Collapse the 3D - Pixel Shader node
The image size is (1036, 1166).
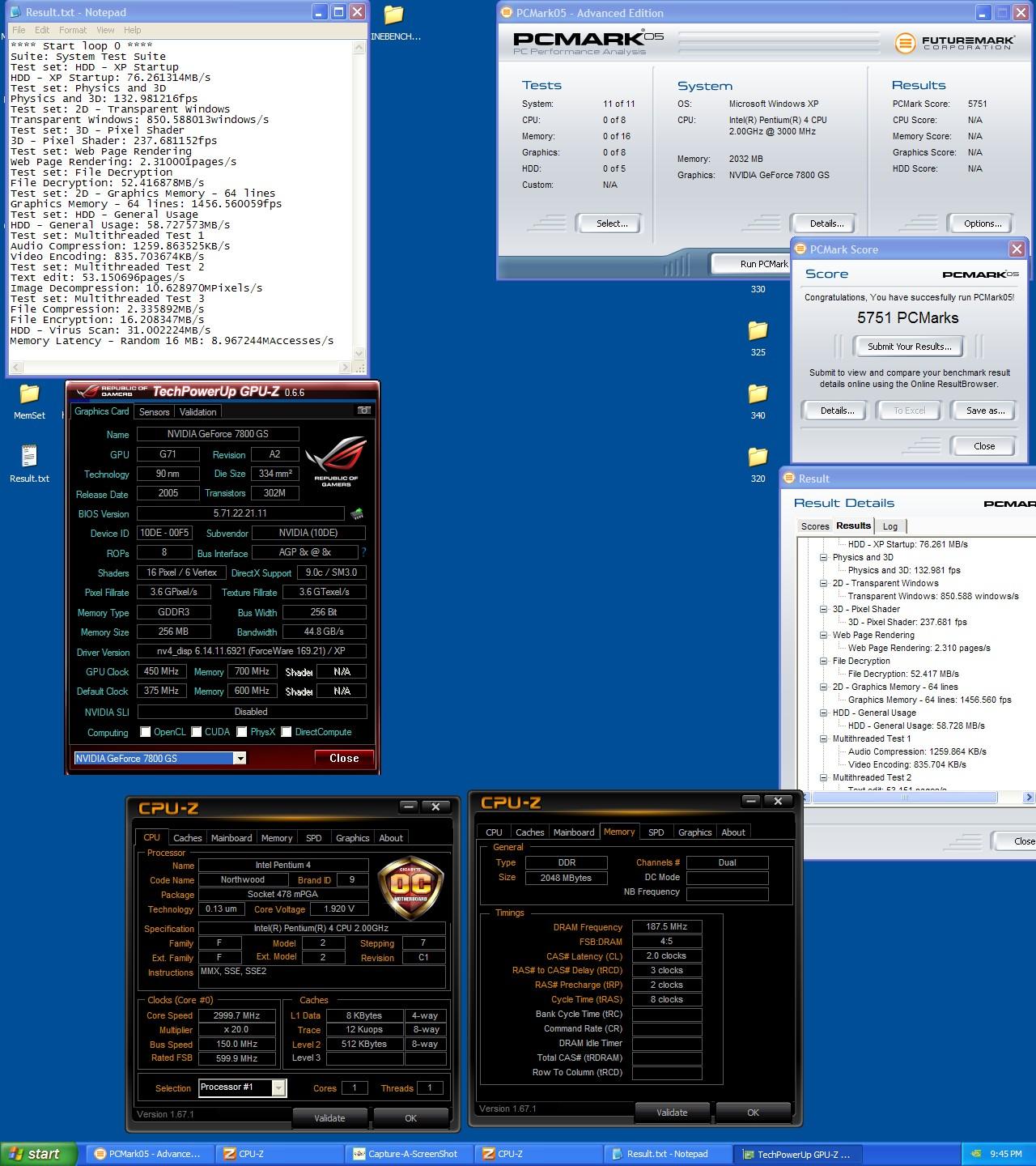click(823, 609)
